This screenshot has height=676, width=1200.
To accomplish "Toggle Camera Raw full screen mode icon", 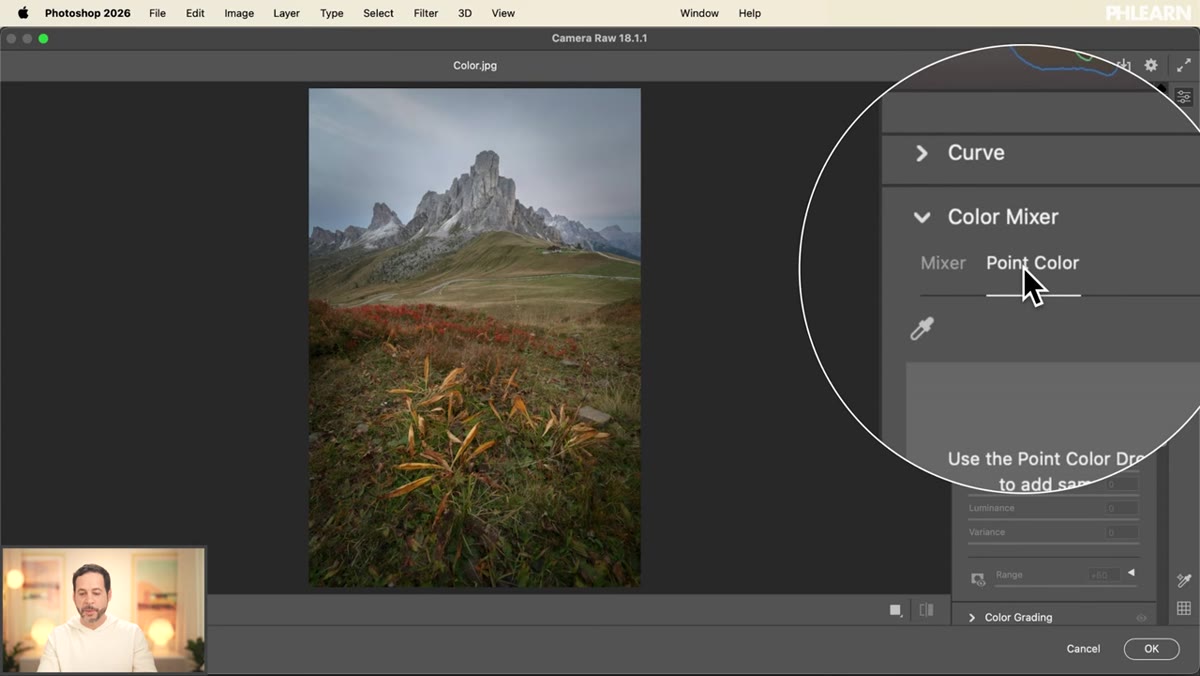I will pyautogui.click(x=1184, y=65).
